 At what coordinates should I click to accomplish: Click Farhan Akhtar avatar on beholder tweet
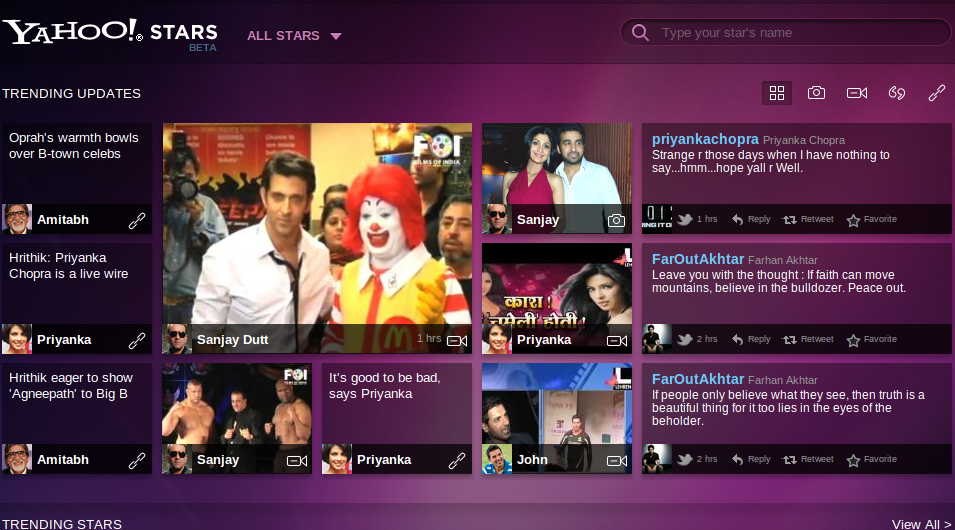tap(657, 459)
